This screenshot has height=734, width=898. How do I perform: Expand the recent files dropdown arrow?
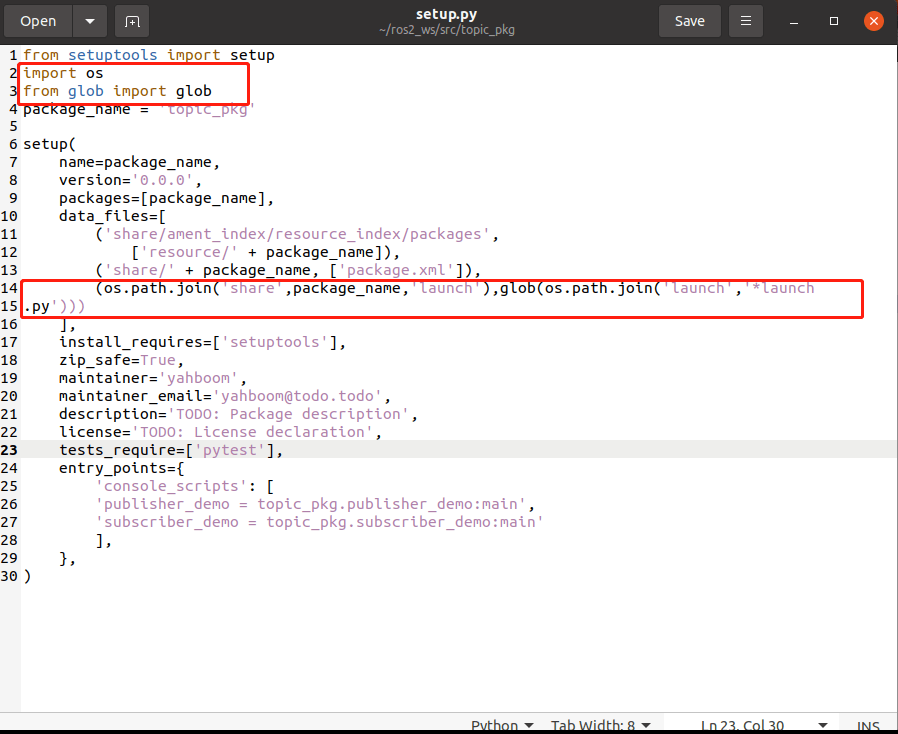point(90,21)
